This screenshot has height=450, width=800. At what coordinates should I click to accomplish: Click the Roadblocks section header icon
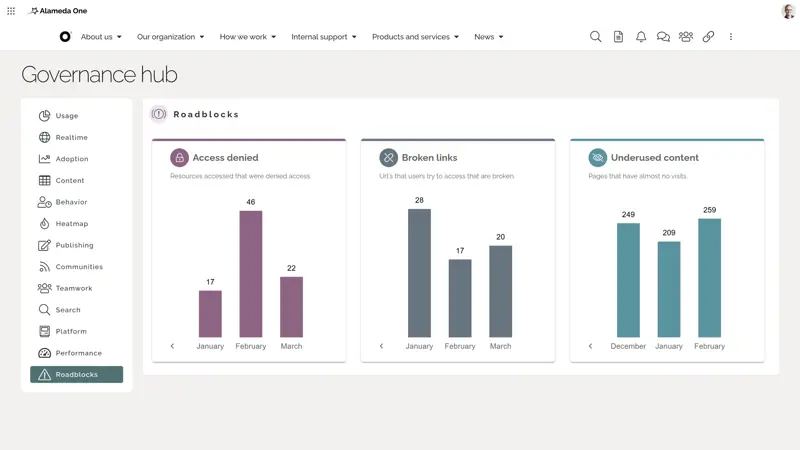point(159,114)
